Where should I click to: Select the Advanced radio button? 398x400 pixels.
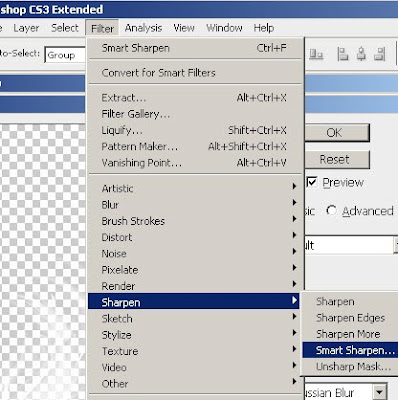[331, 211]
